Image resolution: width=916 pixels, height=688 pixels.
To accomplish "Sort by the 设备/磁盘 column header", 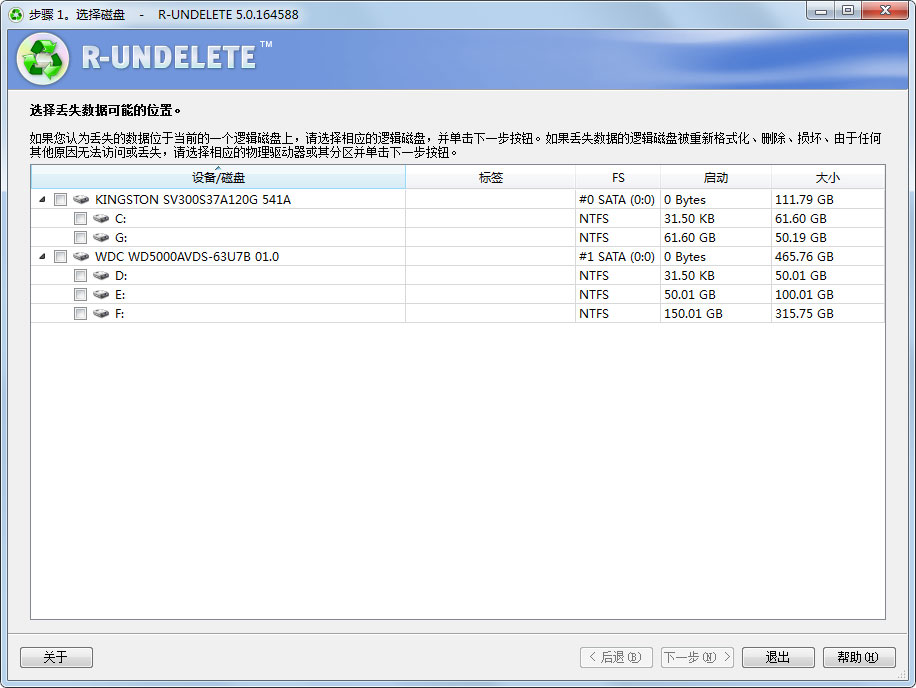I will coord(218,178).
